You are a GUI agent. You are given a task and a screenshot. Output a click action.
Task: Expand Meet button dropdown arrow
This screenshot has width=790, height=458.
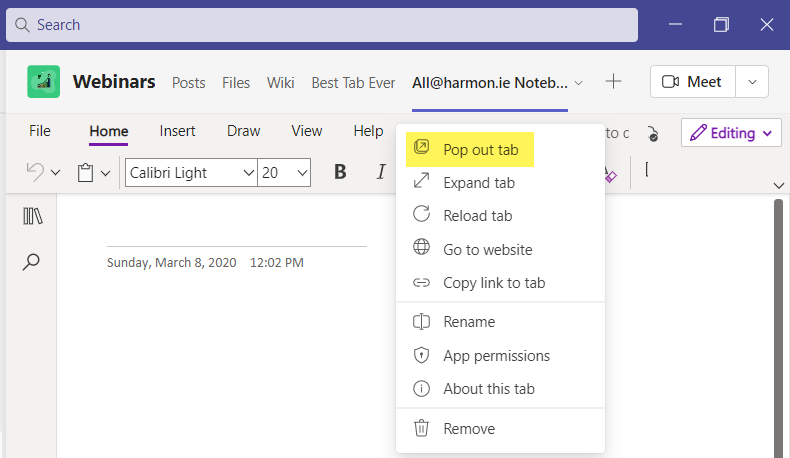[x=752, y=82]
